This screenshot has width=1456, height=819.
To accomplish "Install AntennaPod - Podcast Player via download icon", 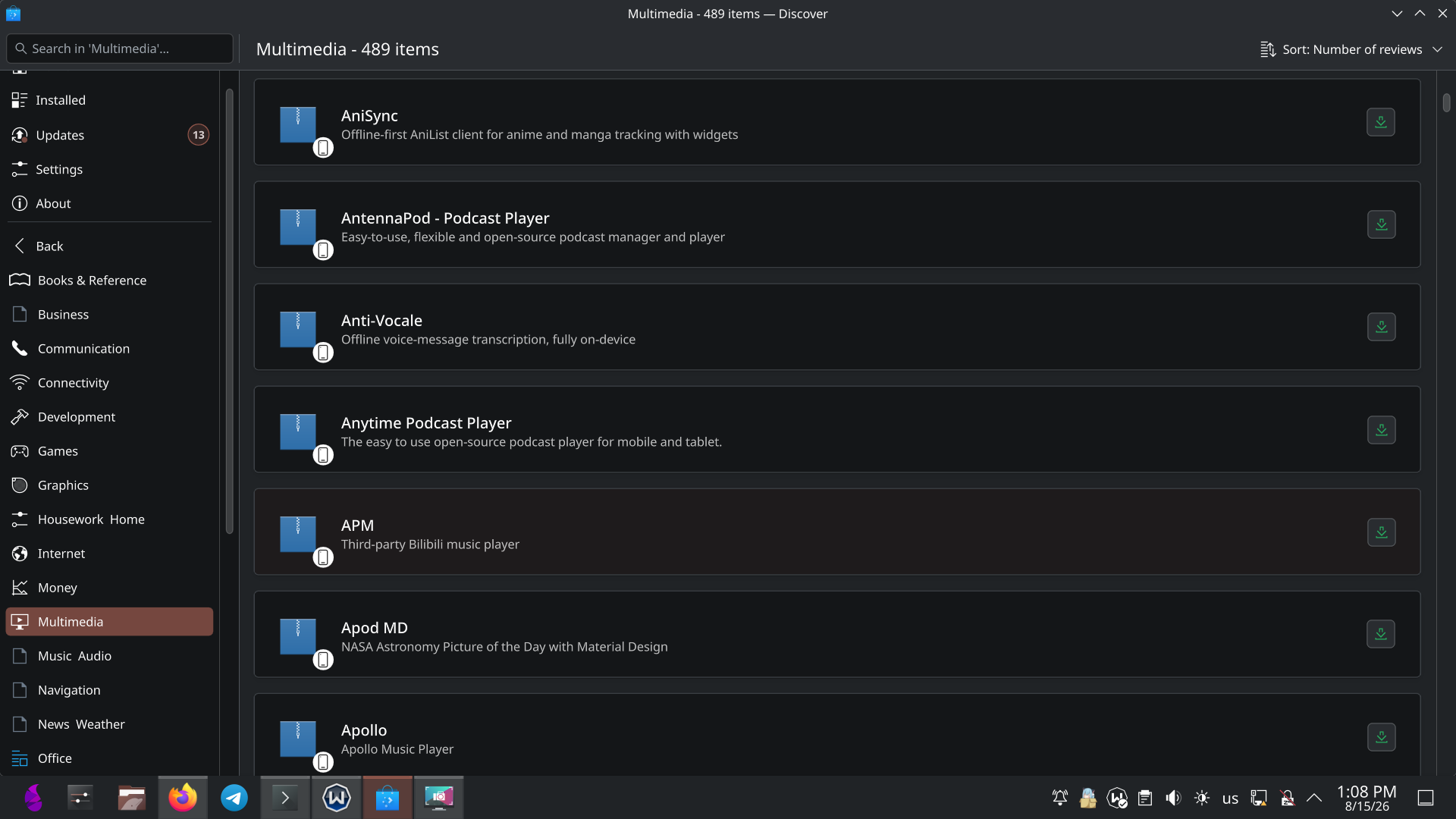I will [1381, 224].
